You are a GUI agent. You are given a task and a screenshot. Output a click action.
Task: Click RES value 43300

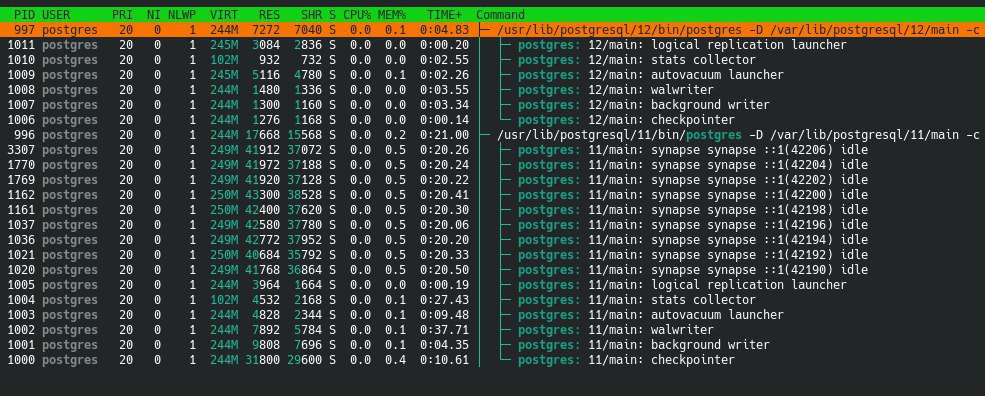pos(263,195)
